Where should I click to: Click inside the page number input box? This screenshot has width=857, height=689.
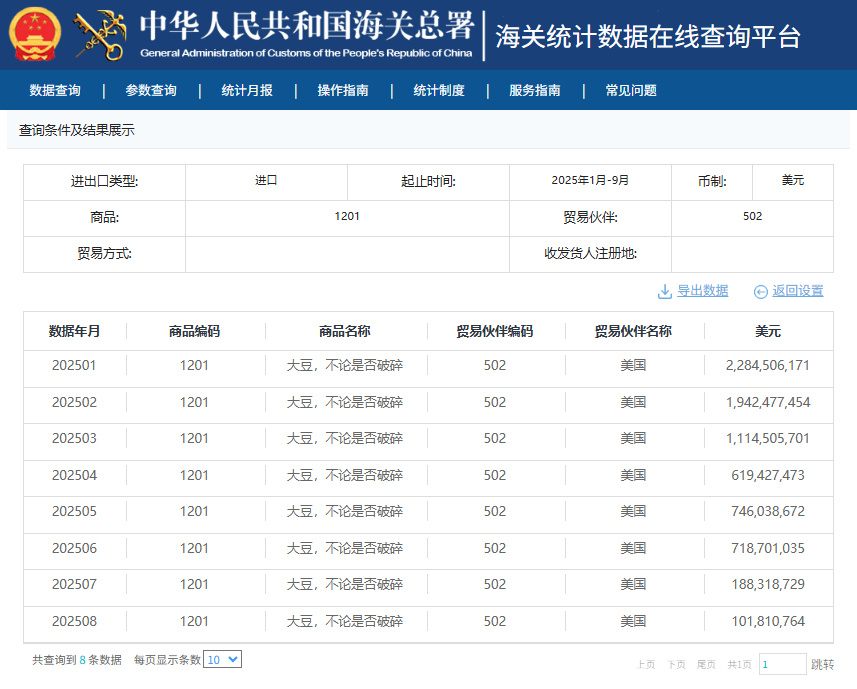pyautogui.click(x=782, y=664)
